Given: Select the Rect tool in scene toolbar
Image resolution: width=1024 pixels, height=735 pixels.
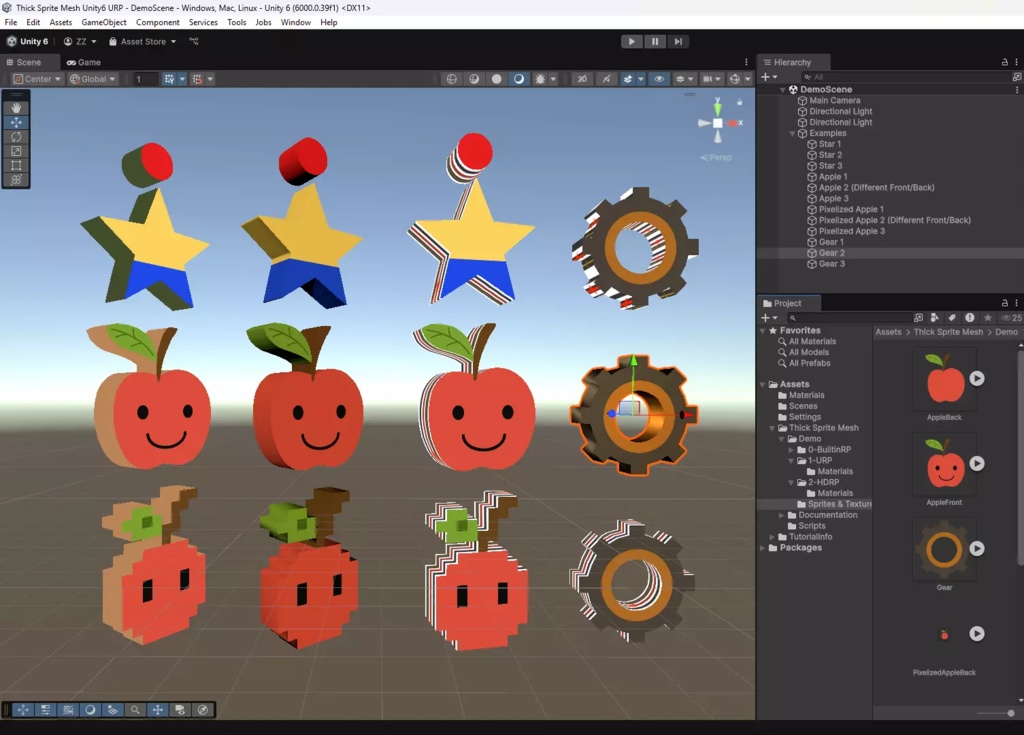Looking at the screenshot, I should click(16, 166).
